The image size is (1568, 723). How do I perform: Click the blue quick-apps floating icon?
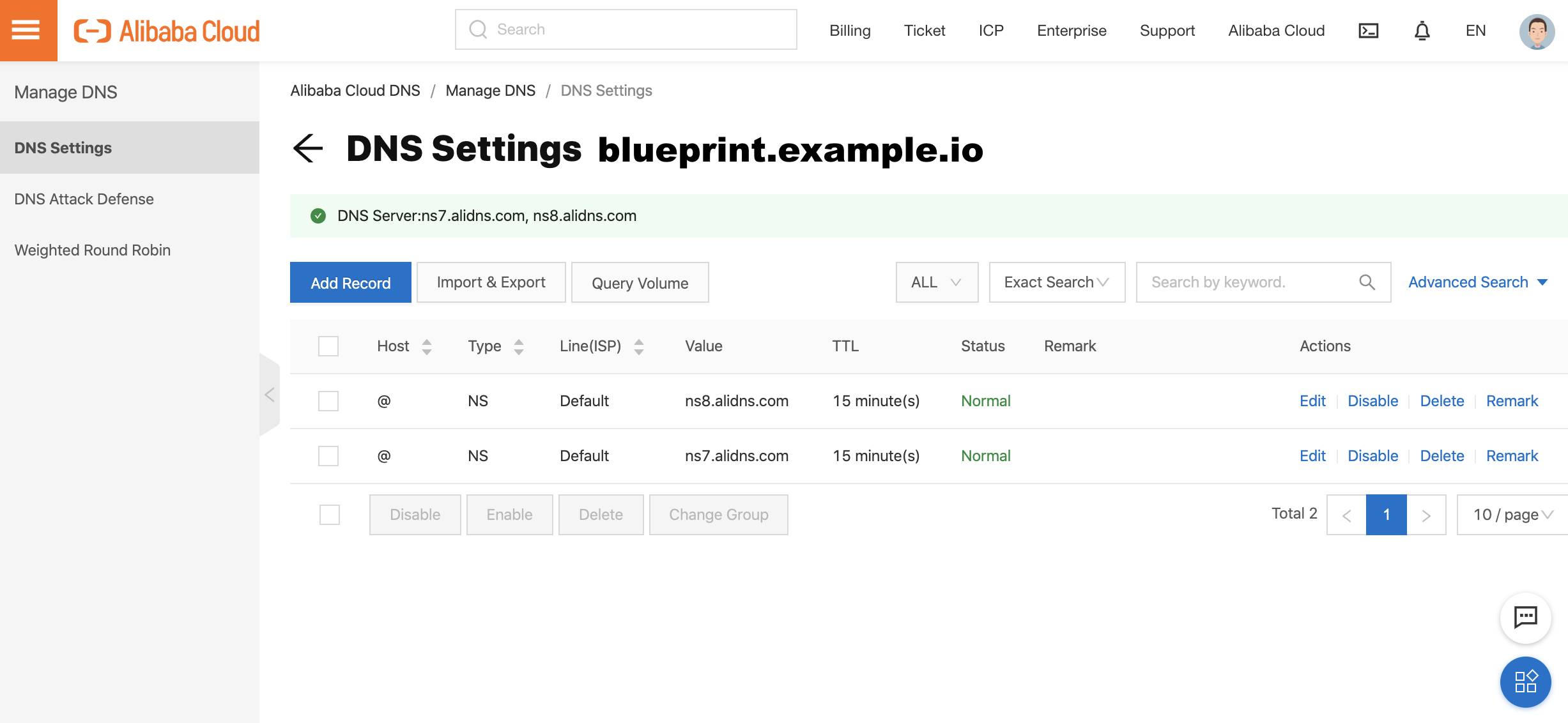[1525, 681]
